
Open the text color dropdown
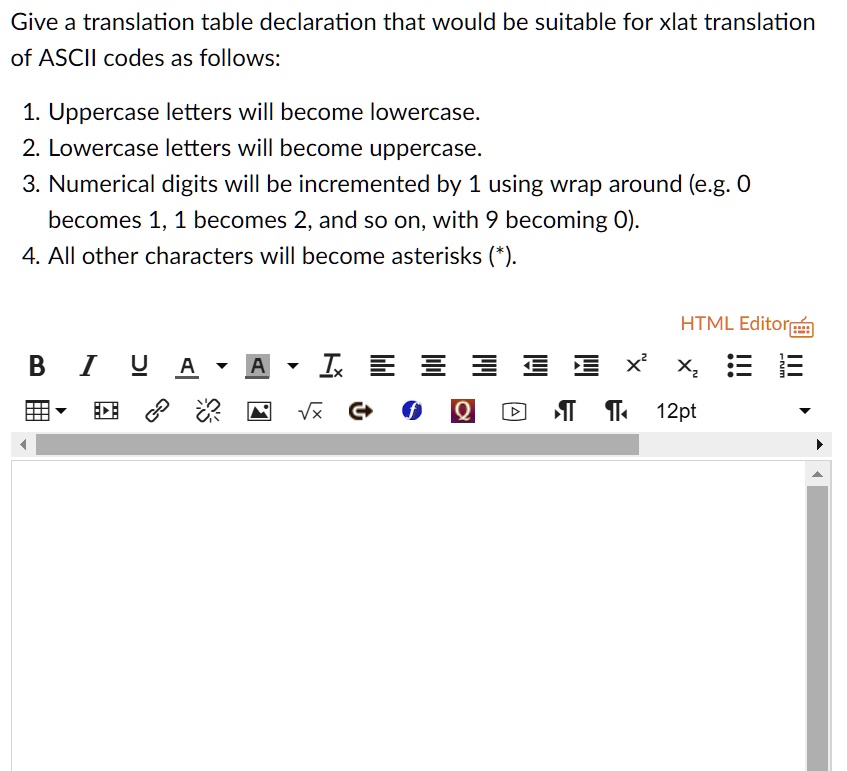[x=222, y=366]
